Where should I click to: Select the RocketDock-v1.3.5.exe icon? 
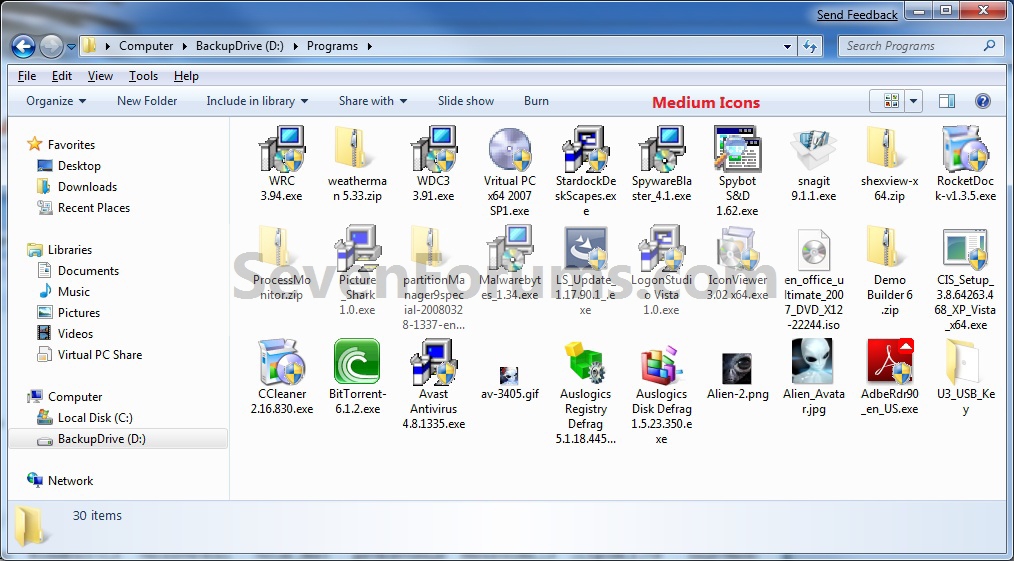coord(965,149)
